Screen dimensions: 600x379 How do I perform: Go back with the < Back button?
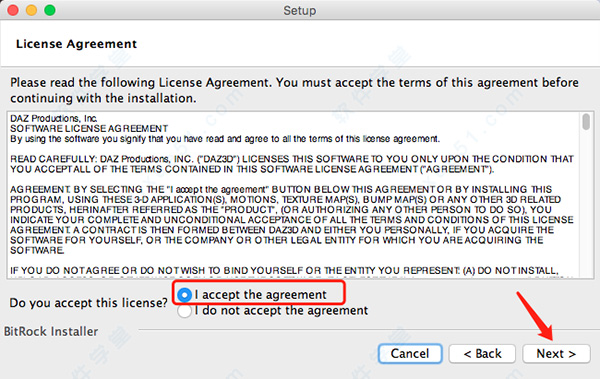(x=482, y=353)
